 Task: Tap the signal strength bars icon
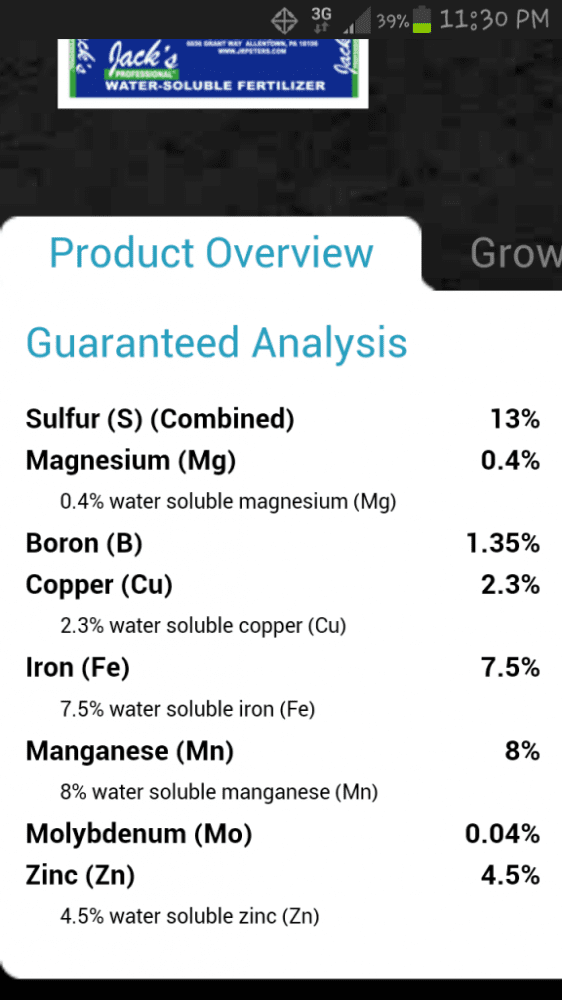357,22
